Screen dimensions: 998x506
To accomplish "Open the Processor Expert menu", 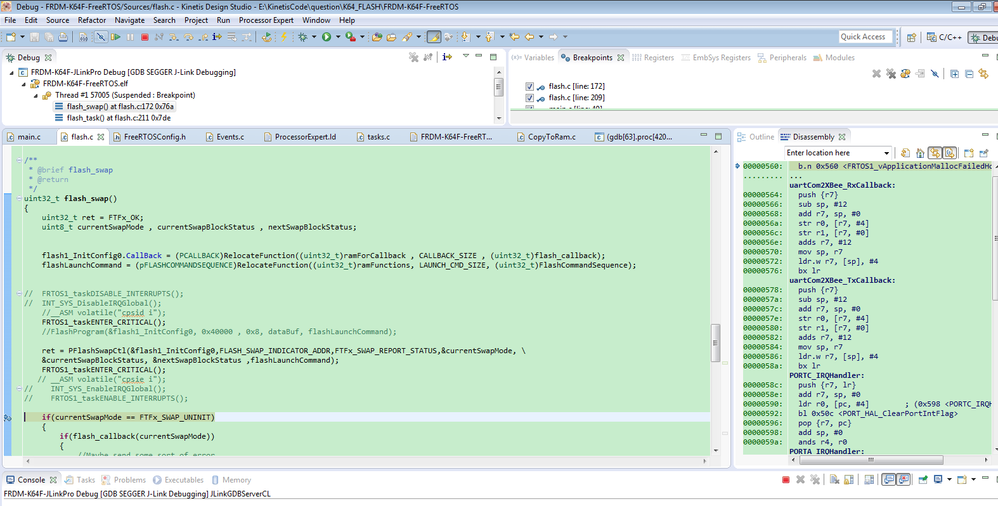I will (x=266, y=20).
